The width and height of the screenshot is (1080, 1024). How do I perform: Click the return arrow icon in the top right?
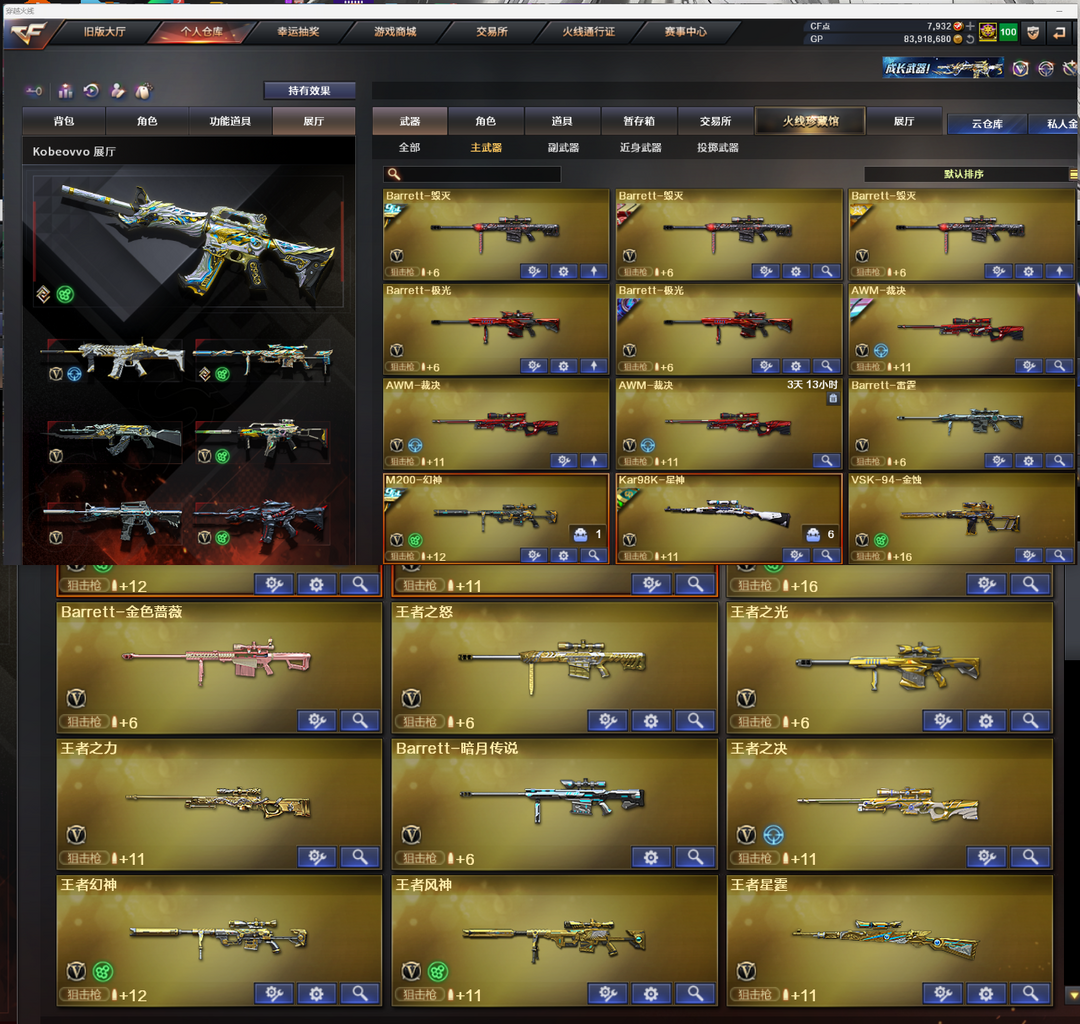(x=1059, y=32)
